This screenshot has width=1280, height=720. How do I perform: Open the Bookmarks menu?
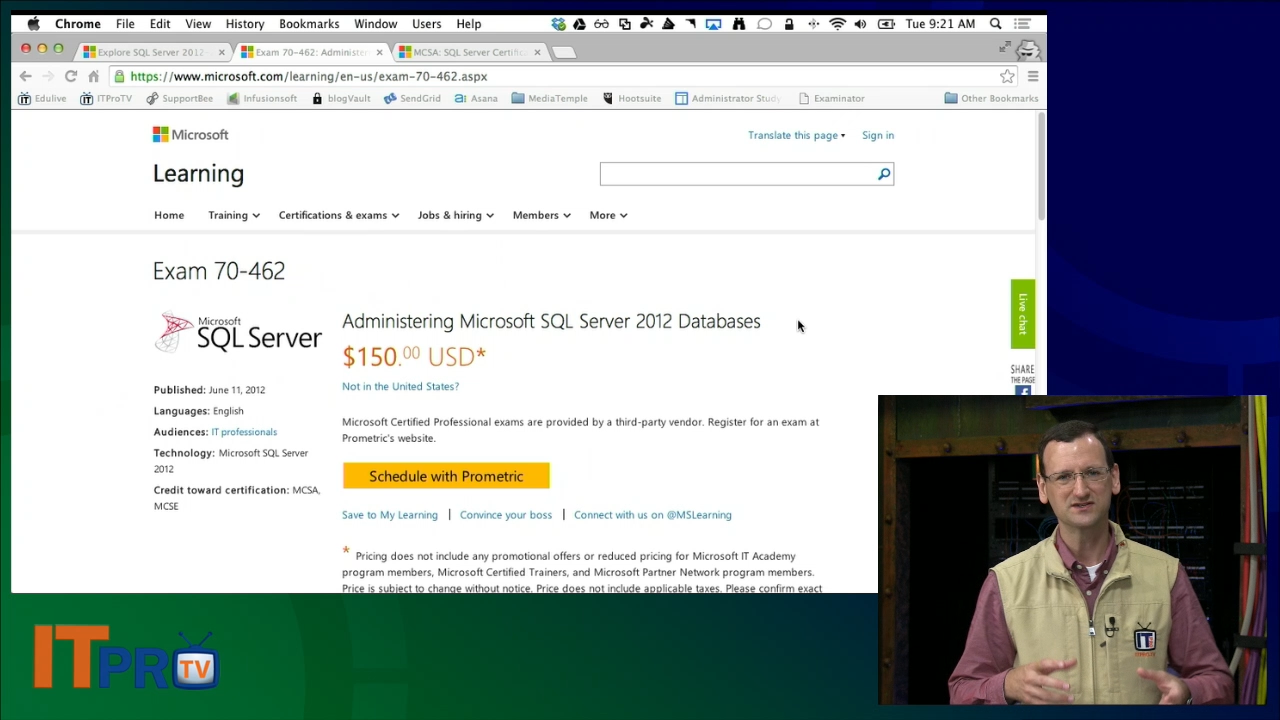click(x=309, y=24)
